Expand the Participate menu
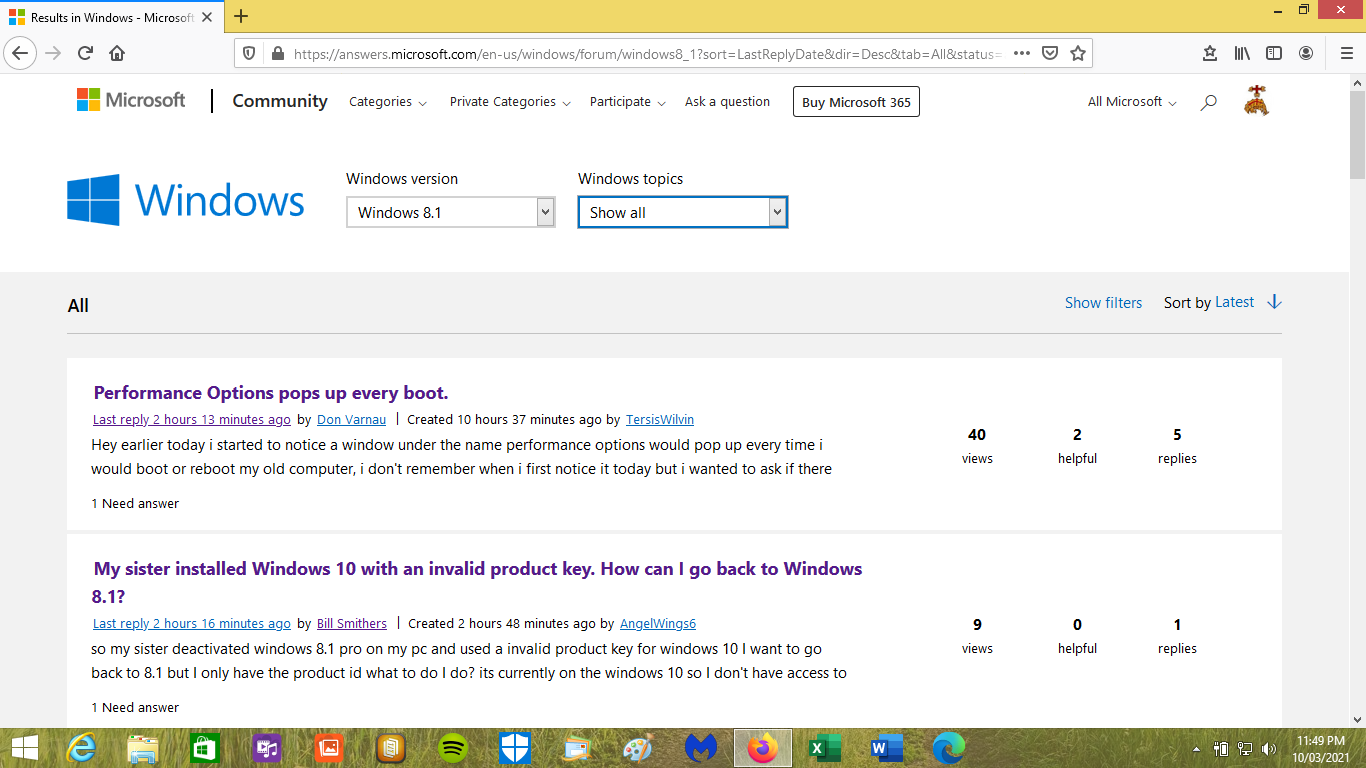Viewport: 1366px width, 768px height. click(627, 102)
